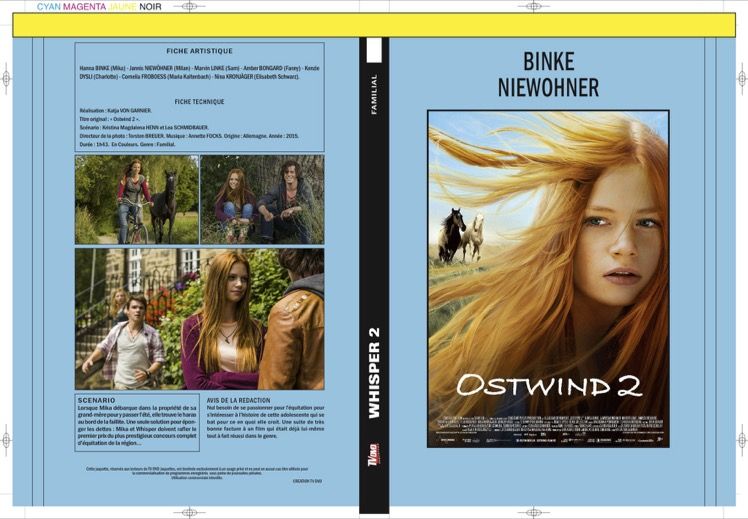Click the registration crosshair below the back cover
Viewport: 748px width, 519px height.
tap(189, 513)
